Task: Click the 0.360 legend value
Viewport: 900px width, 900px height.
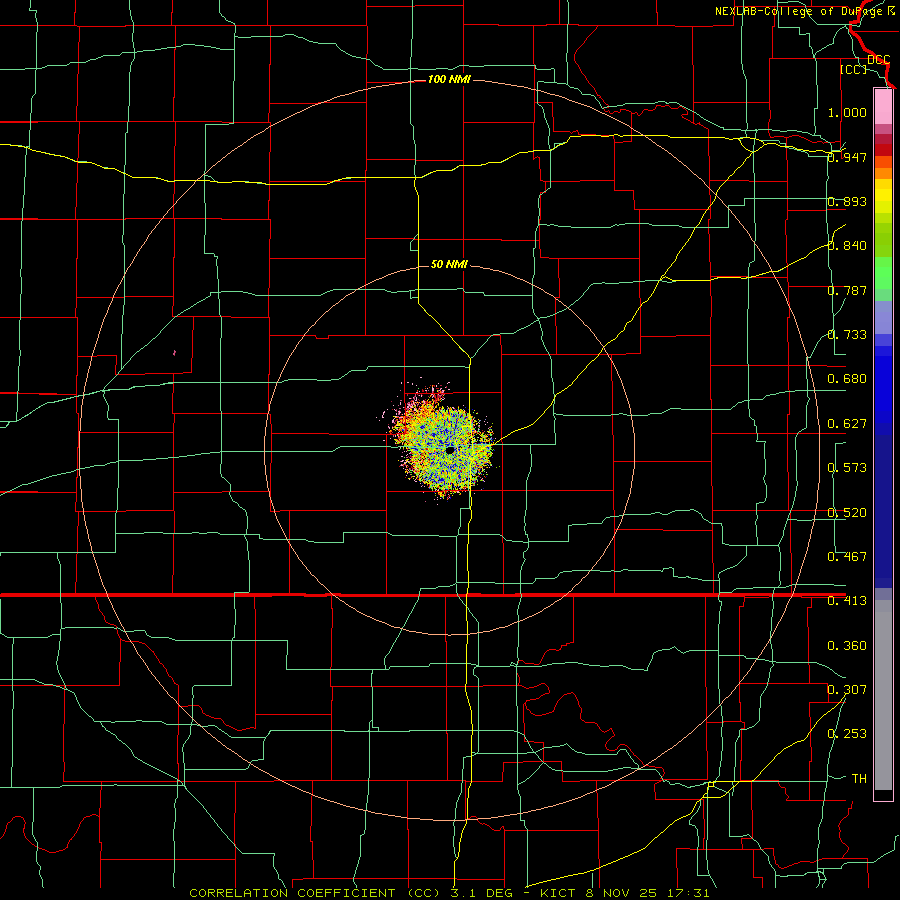Action: tap(847, 646)
